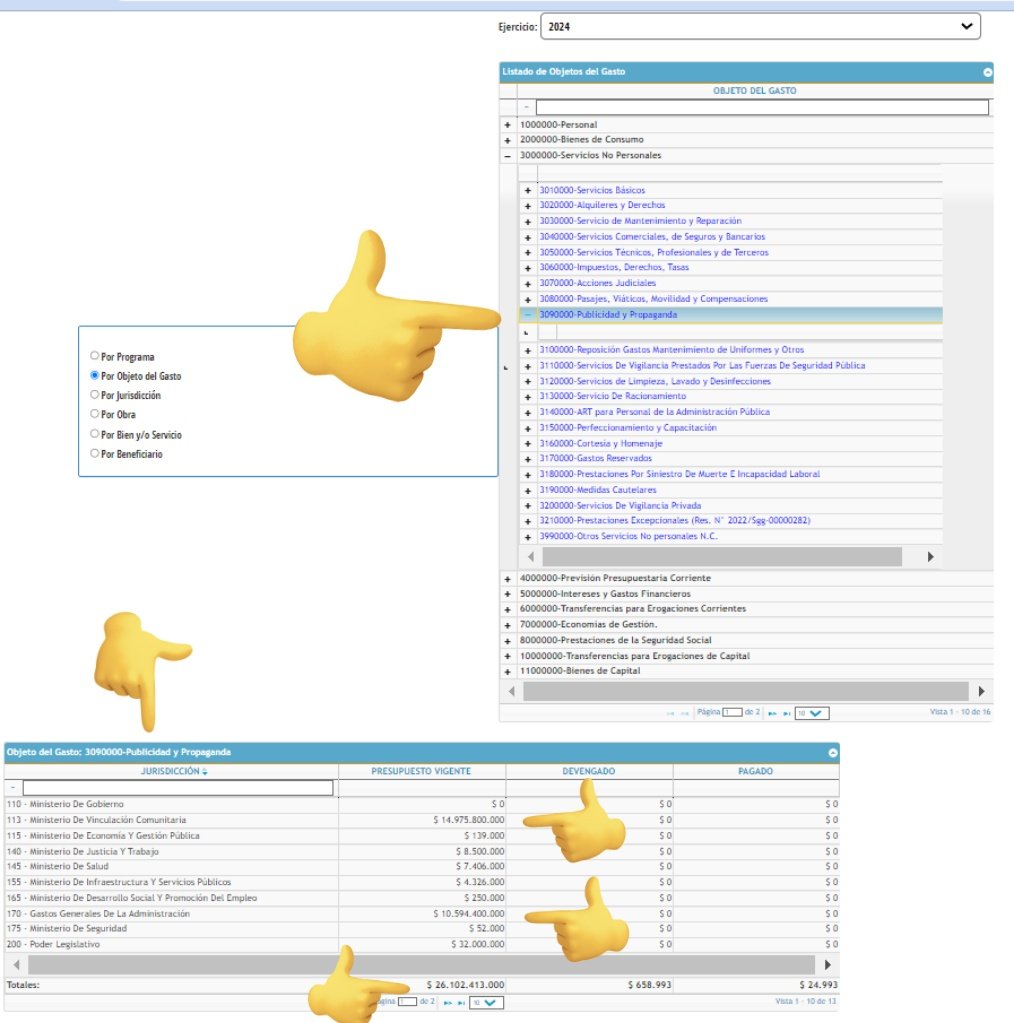Go to last page in the Objetos del Gasto pager

point(786,713)
